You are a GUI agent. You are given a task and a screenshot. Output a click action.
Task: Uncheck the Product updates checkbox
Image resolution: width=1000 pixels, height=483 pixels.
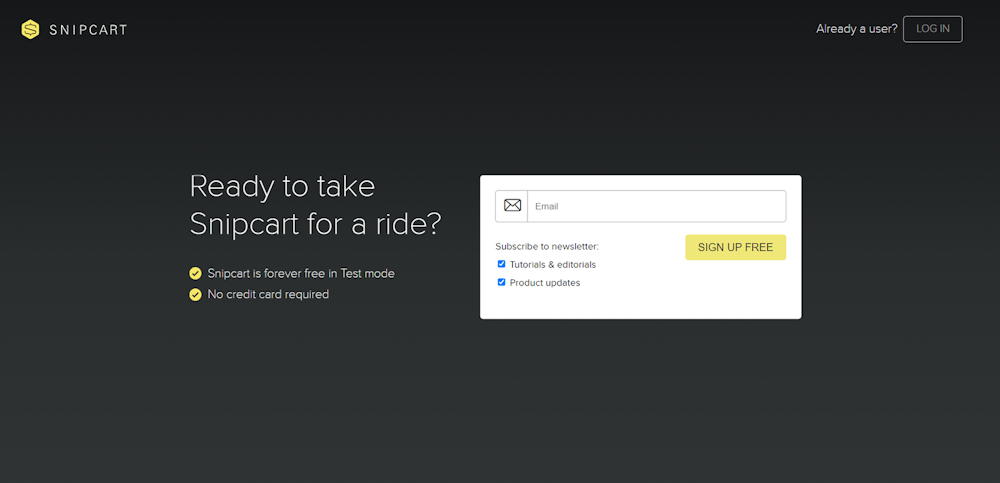point(502,282)
